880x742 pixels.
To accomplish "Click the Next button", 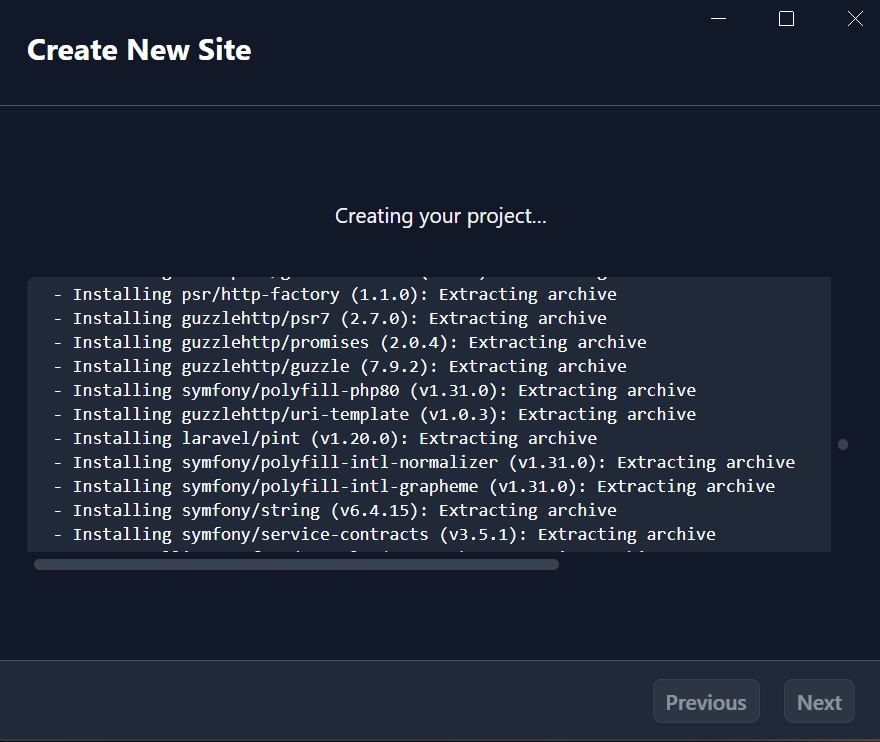I will click(x=818, y=701).
